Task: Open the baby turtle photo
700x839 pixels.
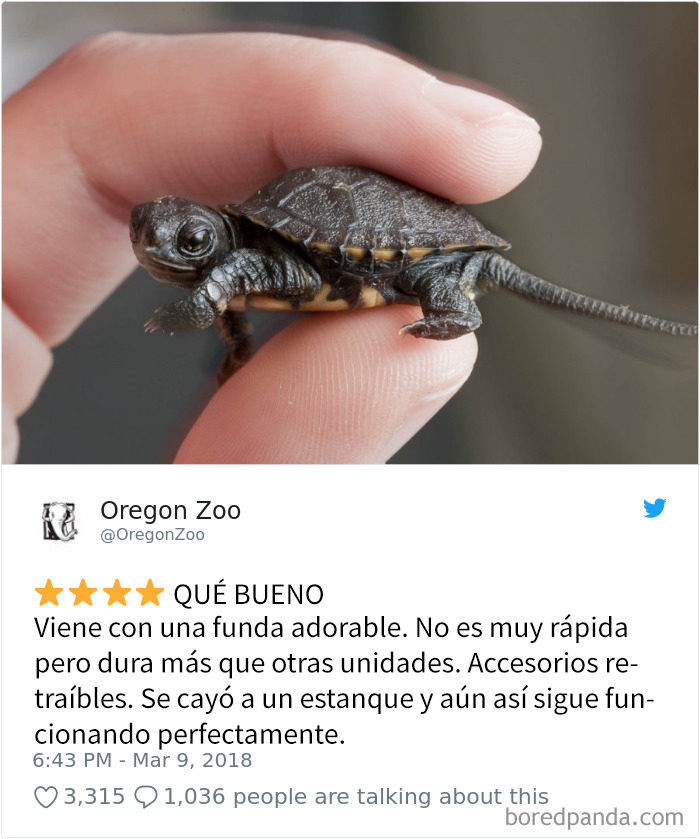Action: point(350,233)
